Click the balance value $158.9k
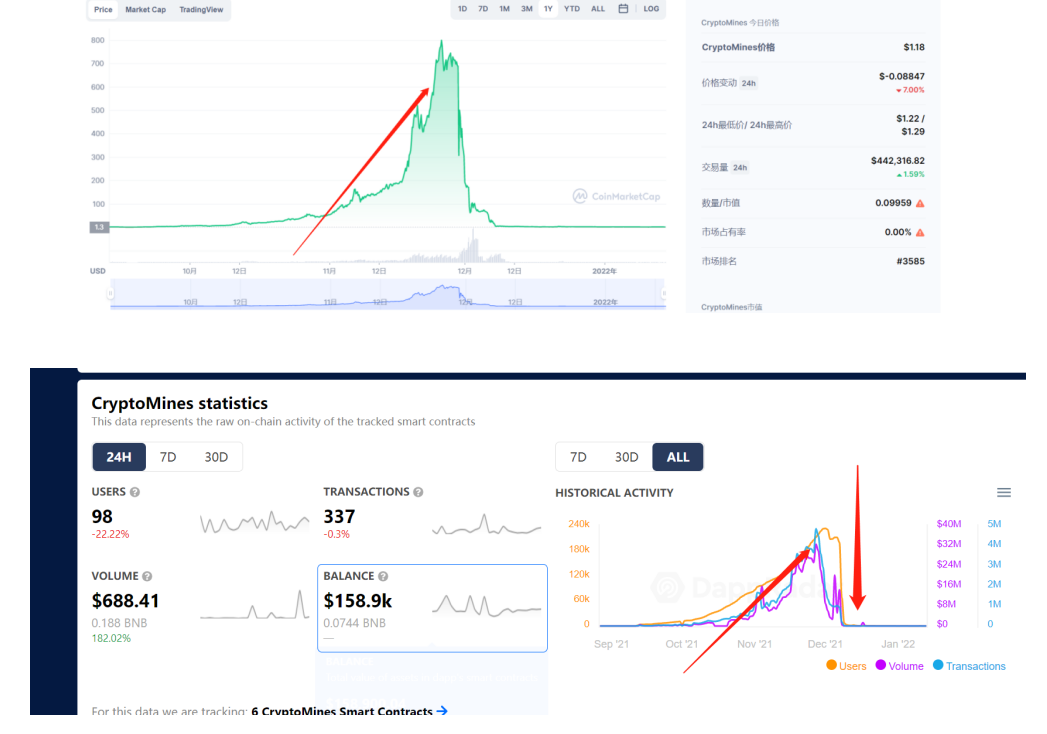 tap(358, 601)
